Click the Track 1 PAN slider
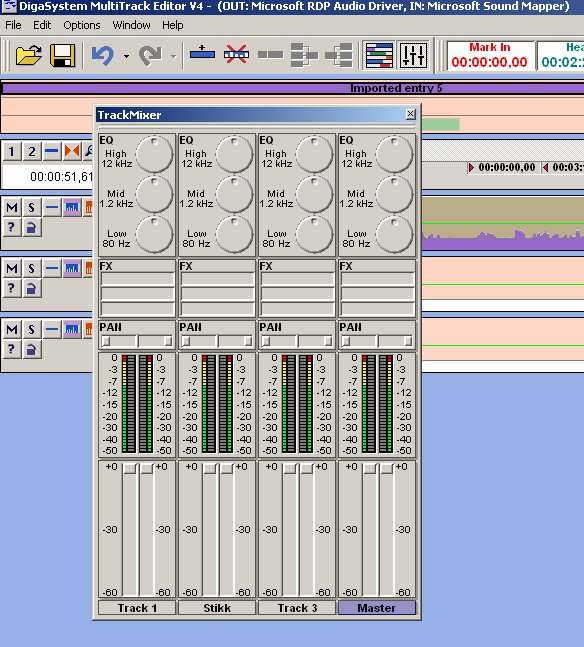The height and width of the screenshot is (647, 584). coord(137,341)
